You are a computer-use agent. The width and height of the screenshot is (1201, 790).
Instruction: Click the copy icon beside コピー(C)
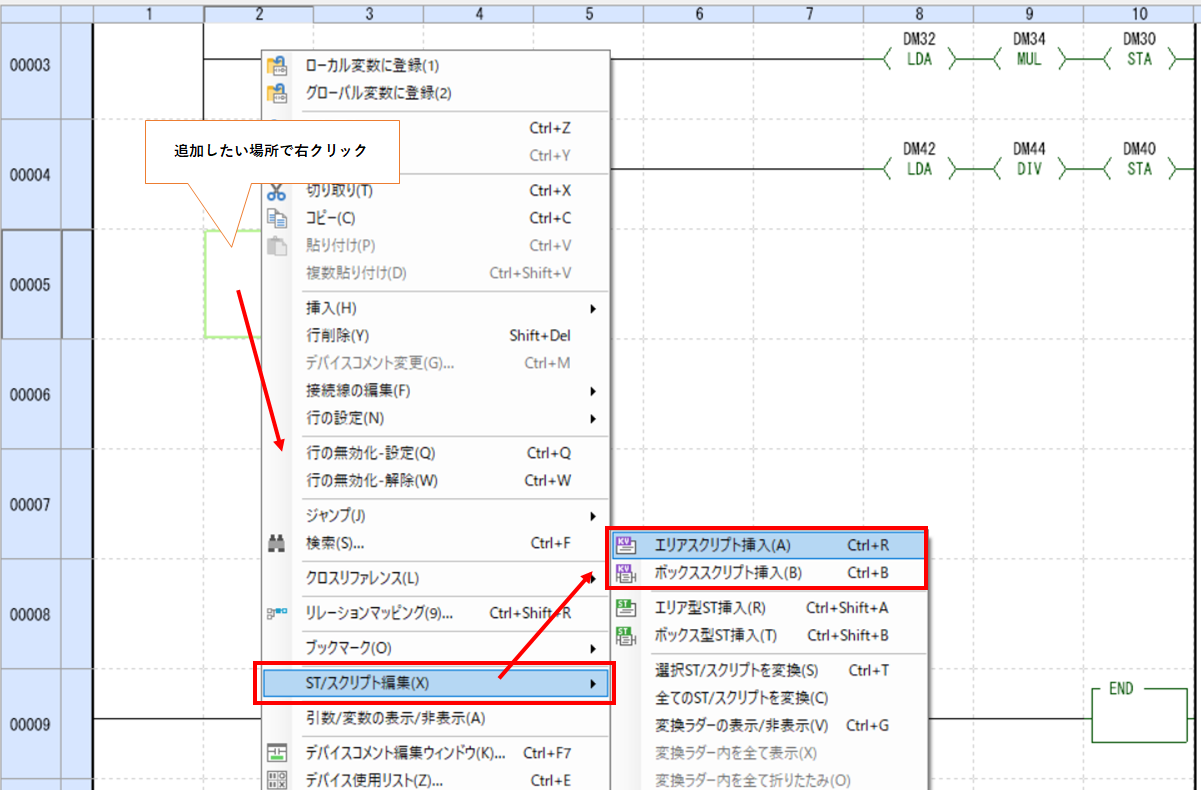277,218
